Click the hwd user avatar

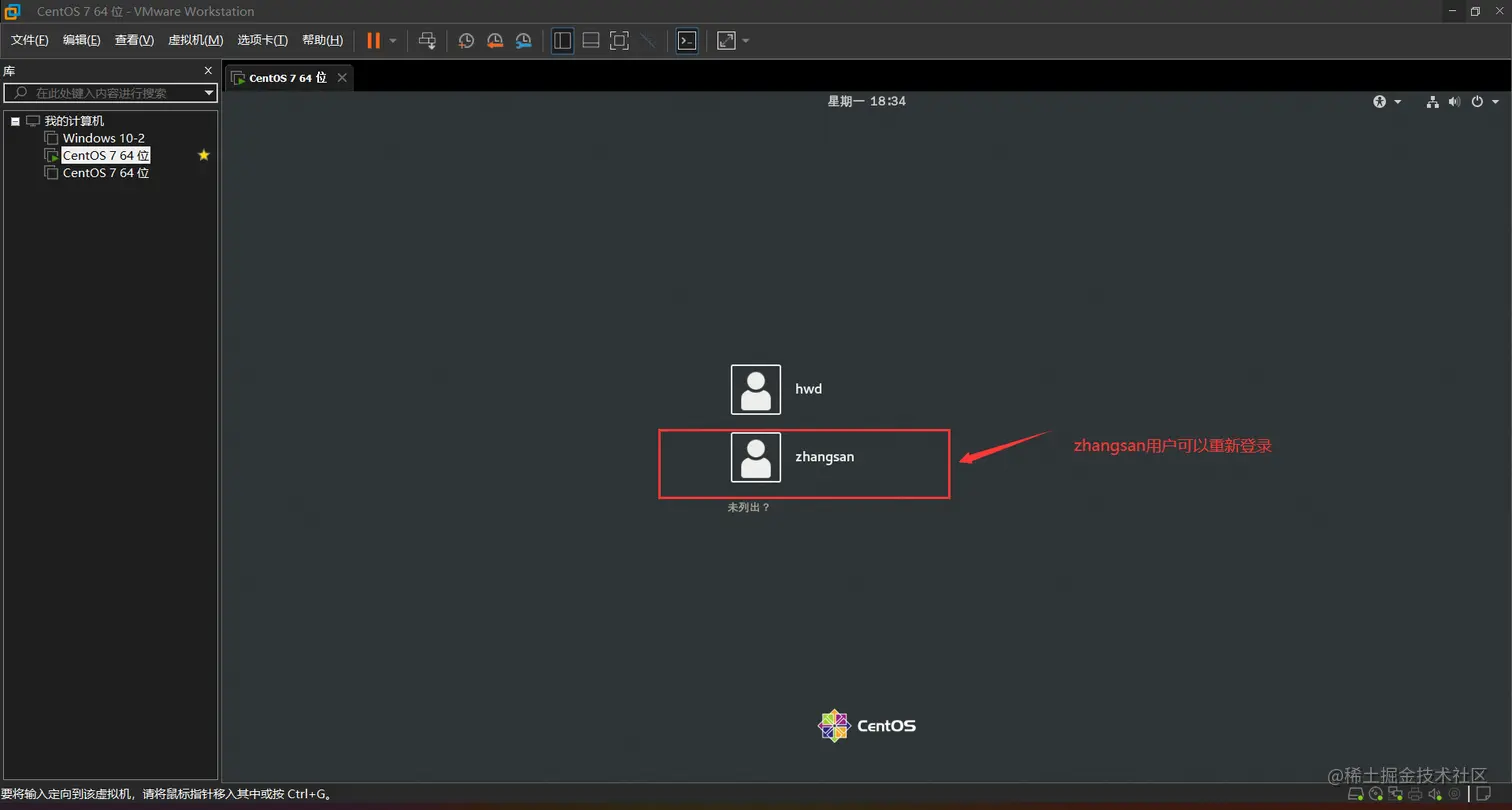(x=756, y=389)
